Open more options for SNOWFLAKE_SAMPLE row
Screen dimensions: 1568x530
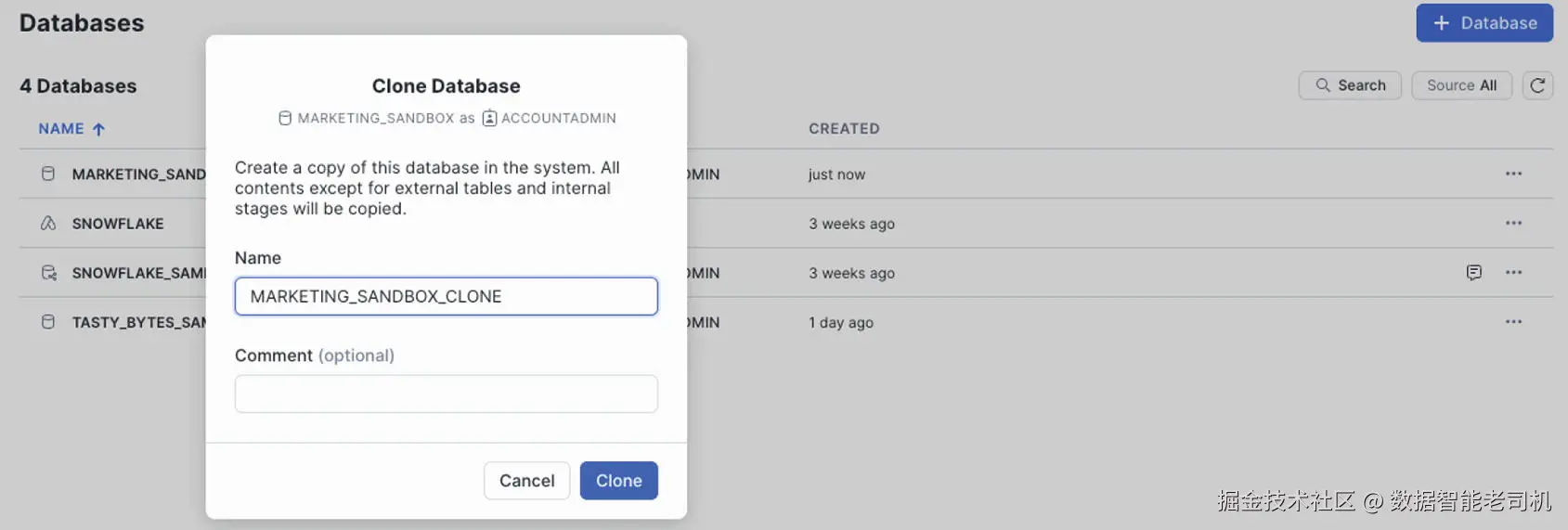tap(1513, 273)
